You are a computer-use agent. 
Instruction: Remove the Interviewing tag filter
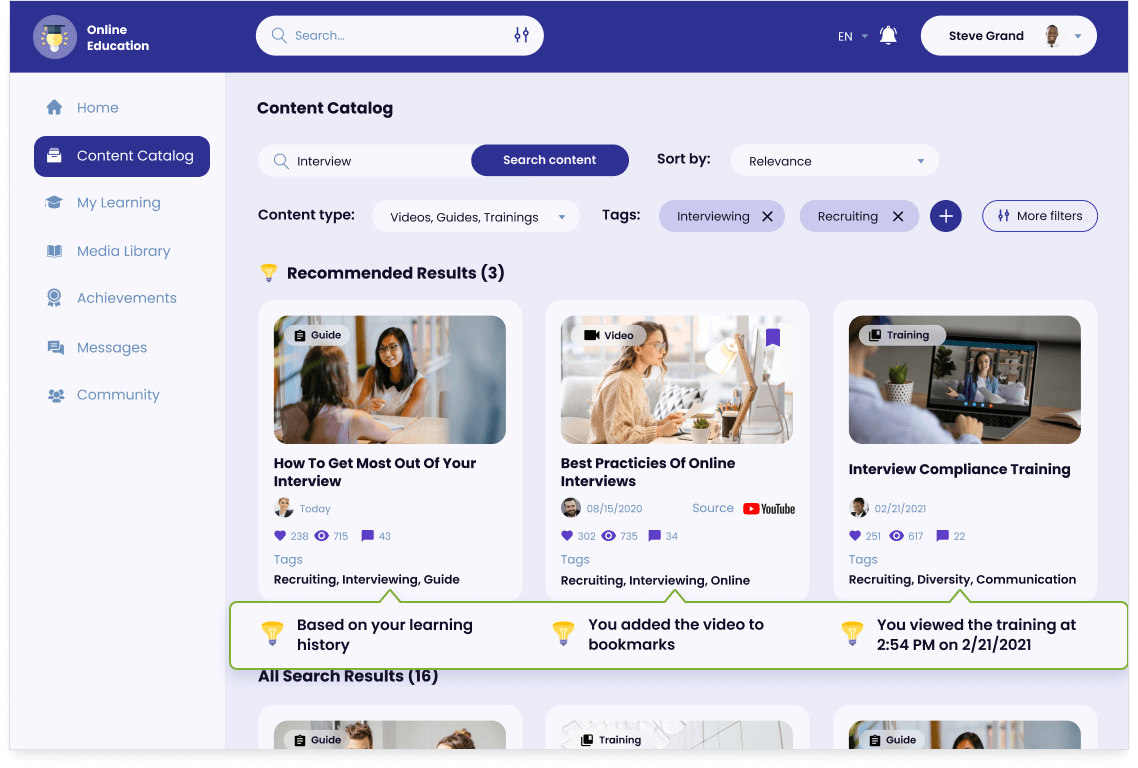767,217
